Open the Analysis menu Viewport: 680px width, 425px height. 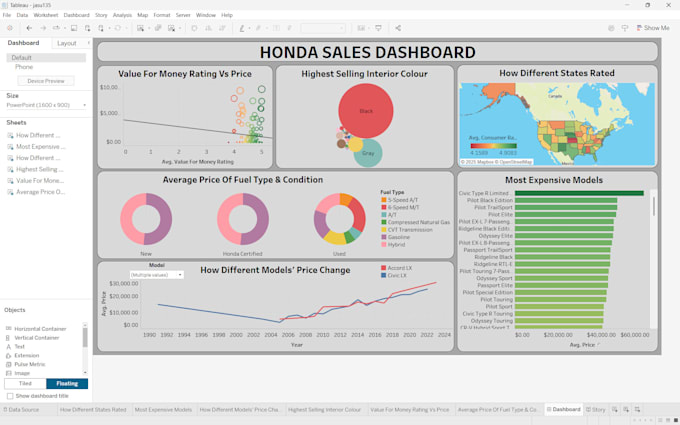pyautogui.click(x=122, y=15)
